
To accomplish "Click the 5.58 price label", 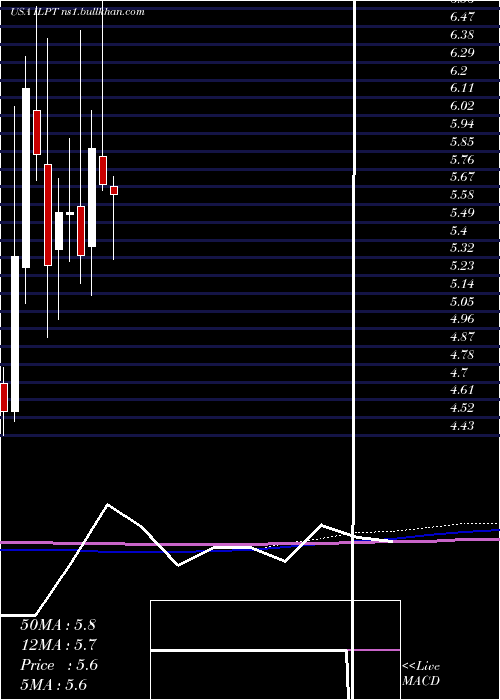I will coord(462,195).
